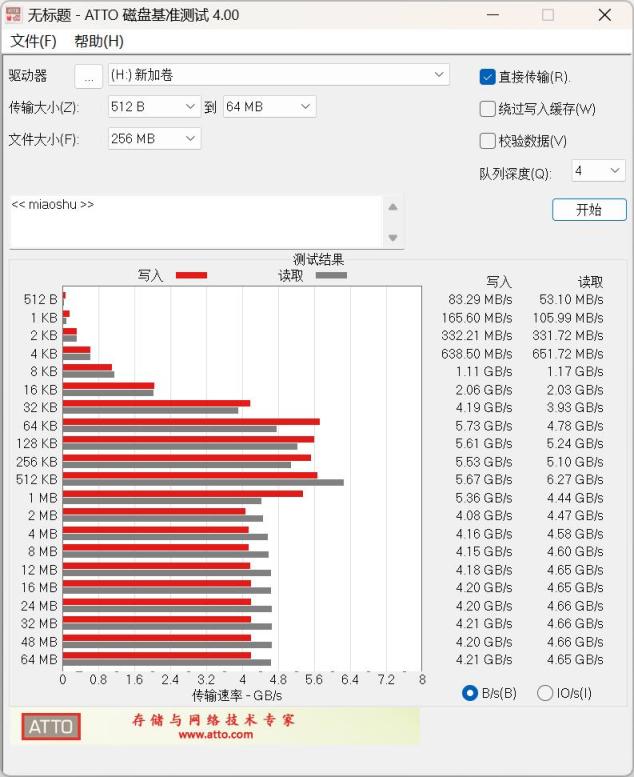The width and height of the screenshot is (634, 777).
Task: Click the ATTO logo in the banner
Action: point(51,726)
